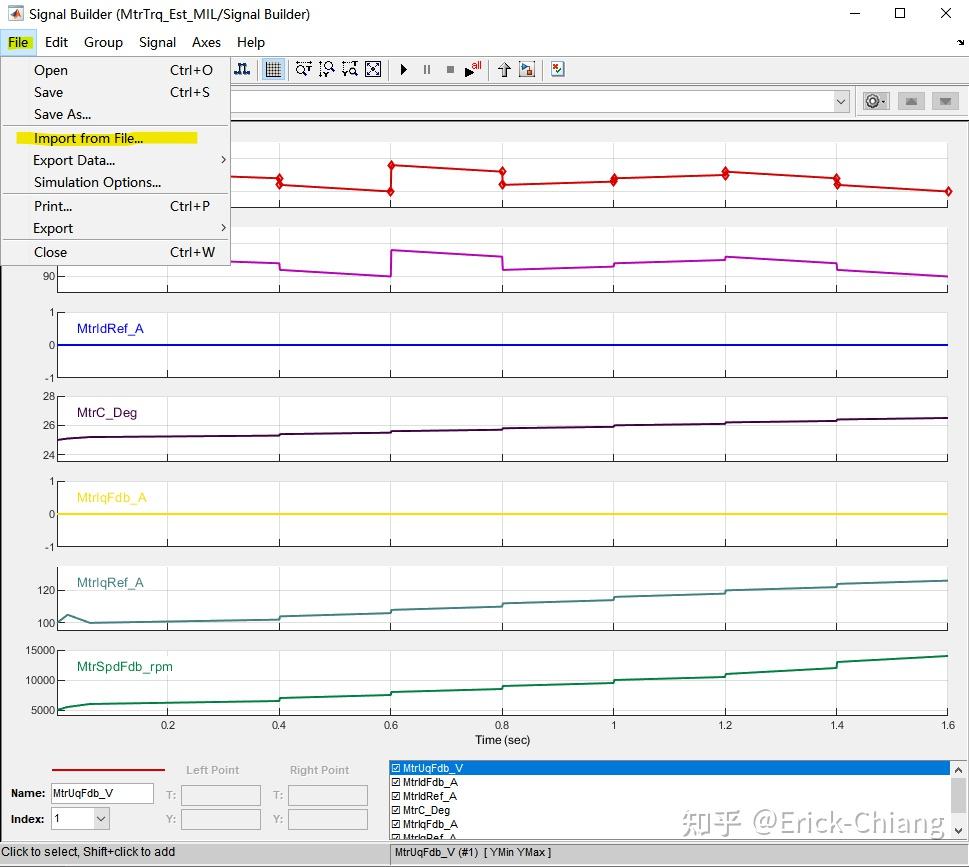Expand the active group dropdown
The image size is (969, 867).
point(841,101)
